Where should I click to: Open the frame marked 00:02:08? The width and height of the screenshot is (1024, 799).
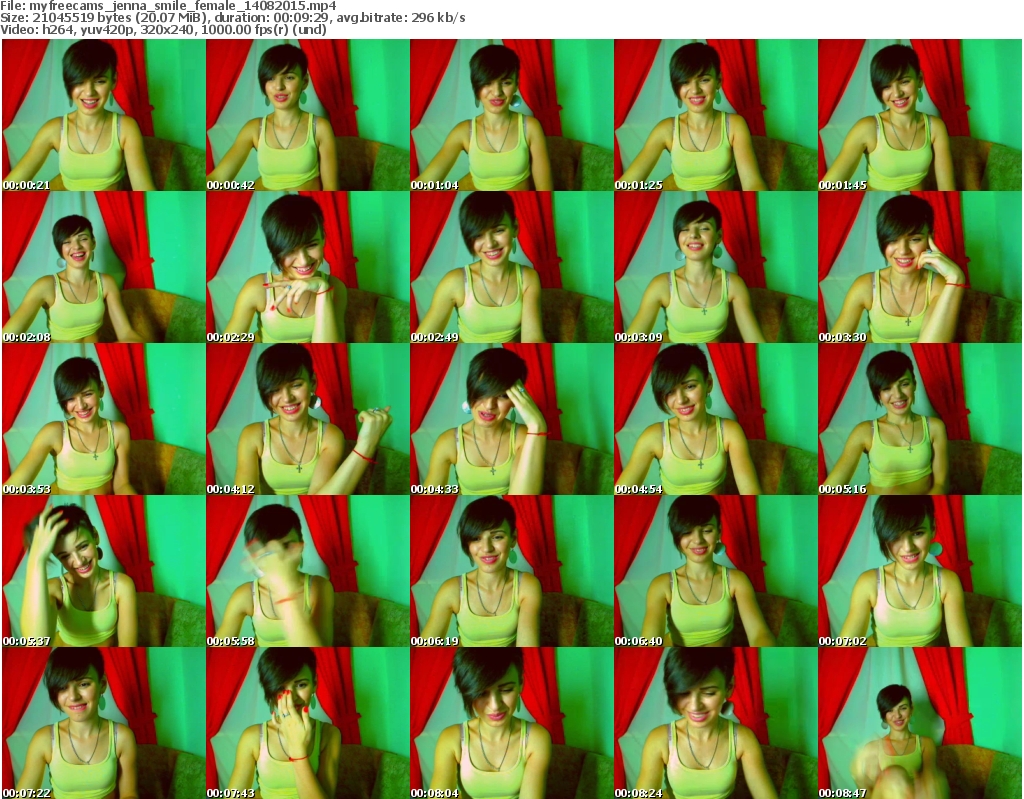coord(104,267)
